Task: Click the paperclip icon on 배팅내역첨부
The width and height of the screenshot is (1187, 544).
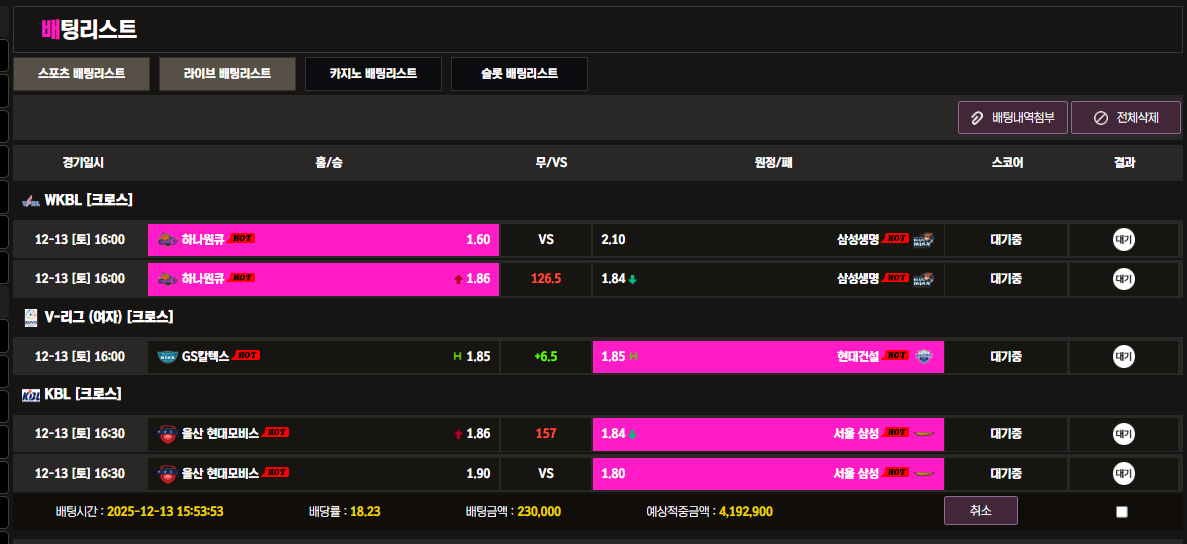Action: [x=977, y=118]
